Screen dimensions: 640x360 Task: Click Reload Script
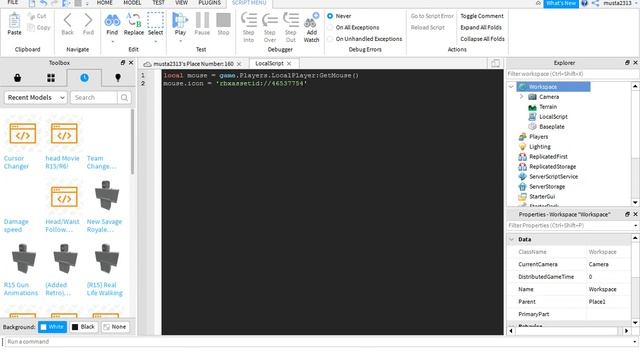427,27
